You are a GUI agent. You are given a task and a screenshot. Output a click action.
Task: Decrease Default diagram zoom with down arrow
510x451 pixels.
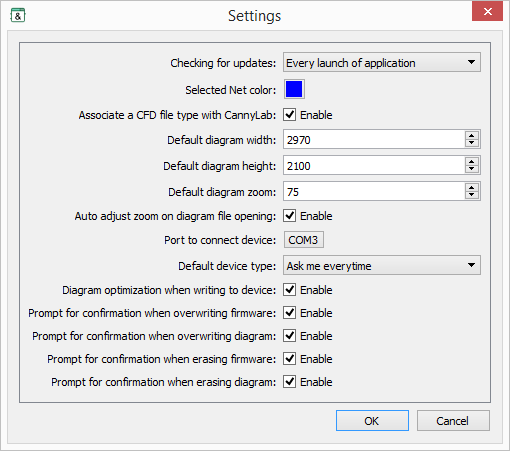click(x=472, y=195)
